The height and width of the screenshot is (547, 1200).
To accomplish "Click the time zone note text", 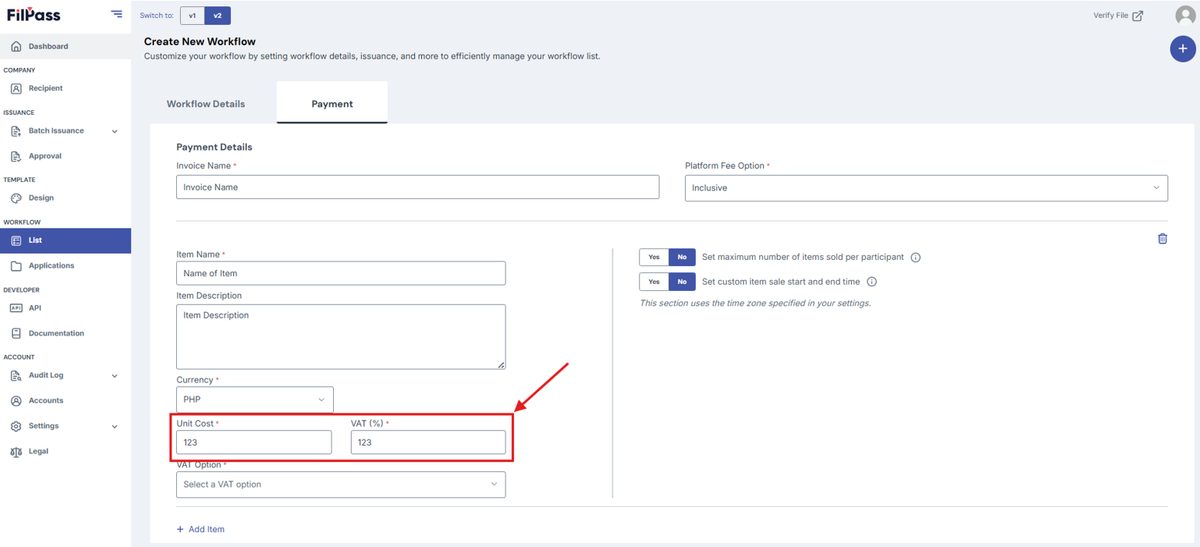I will [755, 303].
